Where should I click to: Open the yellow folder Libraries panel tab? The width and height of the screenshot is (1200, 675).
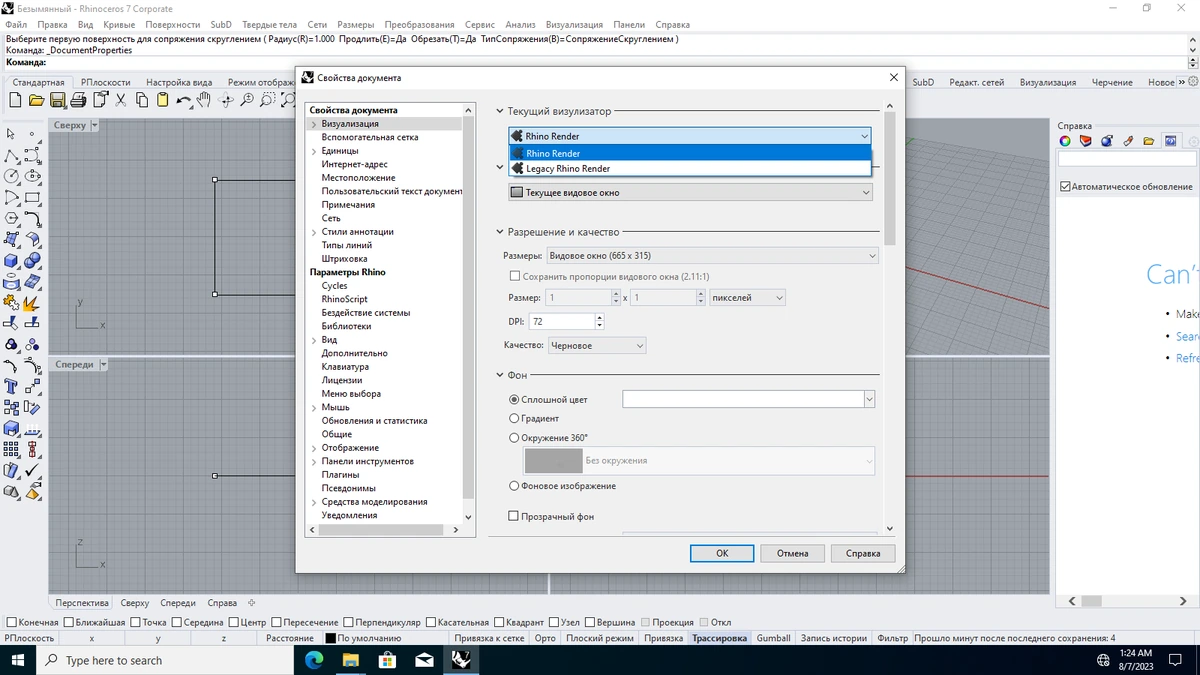1149,141
